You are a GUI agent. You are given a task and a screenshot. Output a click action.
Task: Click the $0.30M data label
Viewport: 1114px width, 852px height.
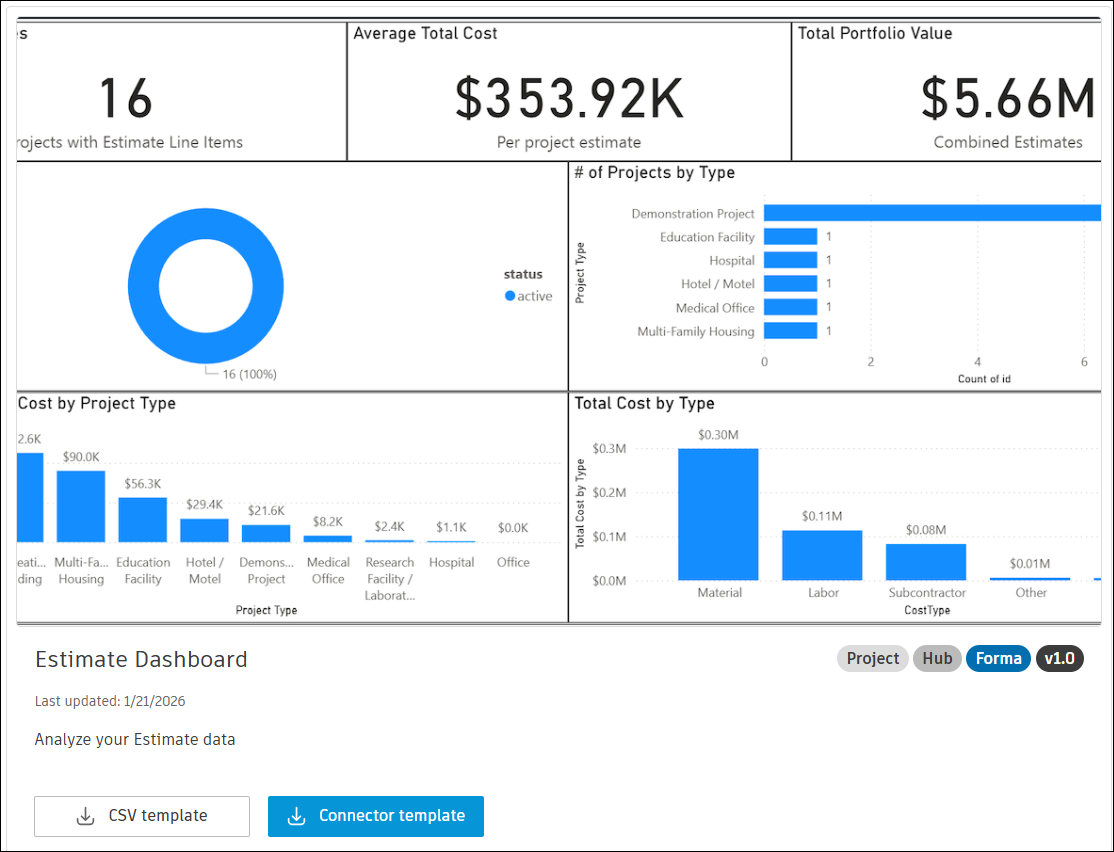(718, 435)
